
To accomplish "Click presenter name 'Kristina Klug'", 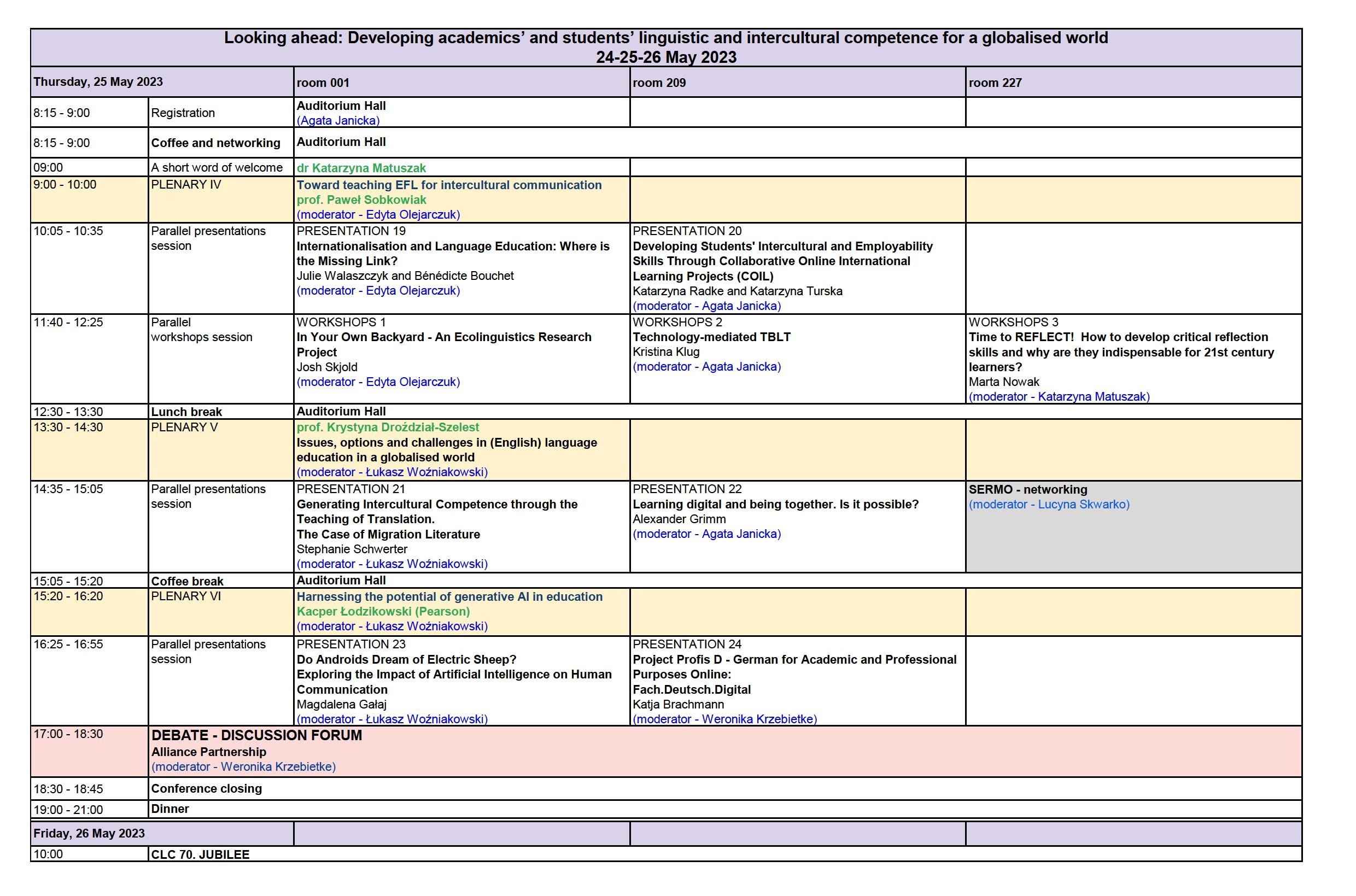I will [x=666, y=352].
